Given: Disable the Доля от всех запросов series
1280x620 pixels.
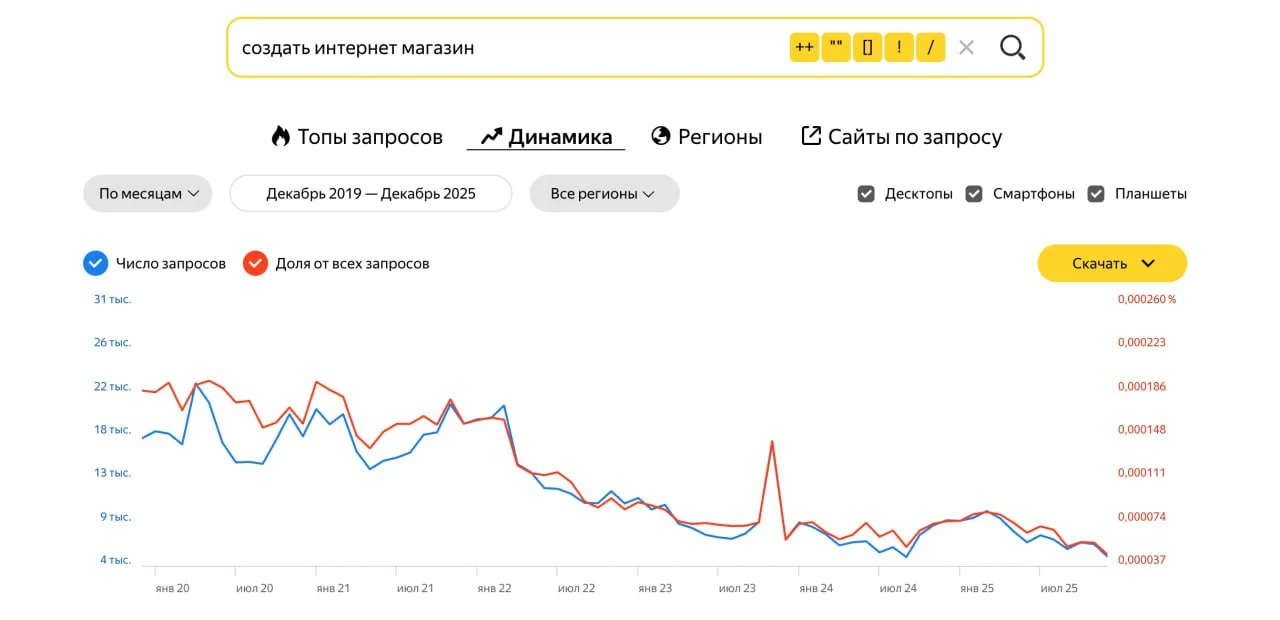Looking at the screenshot, I should click(255, 262).
